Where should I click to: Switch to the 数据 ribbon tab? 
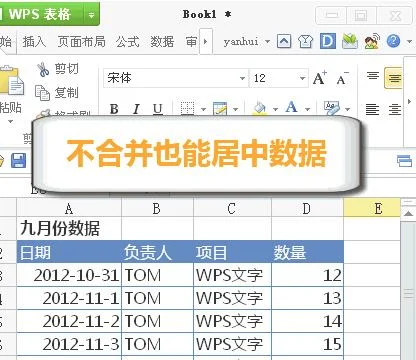point(162,42)
